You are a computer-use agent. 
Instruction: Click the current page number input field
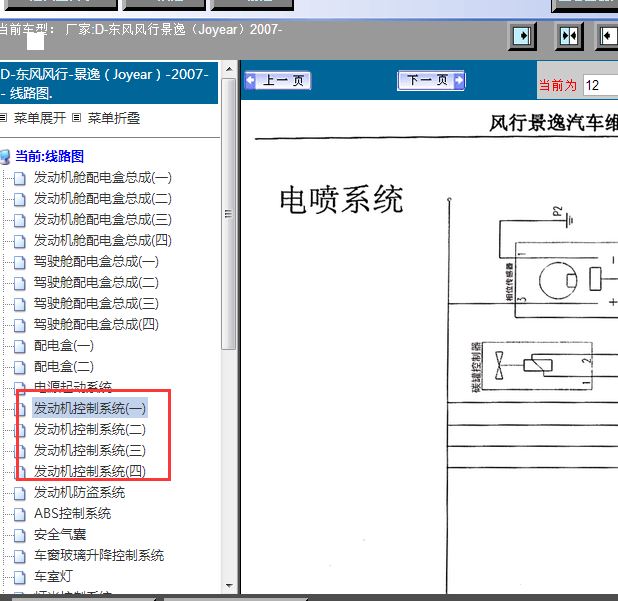[x=598, y=86]
